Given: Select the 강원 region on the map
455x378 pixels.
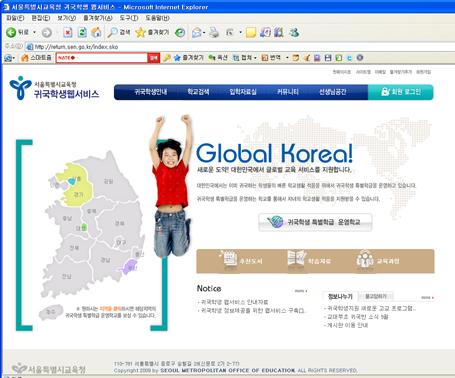Looking at the screenshot, I should [x=108, y=181].
